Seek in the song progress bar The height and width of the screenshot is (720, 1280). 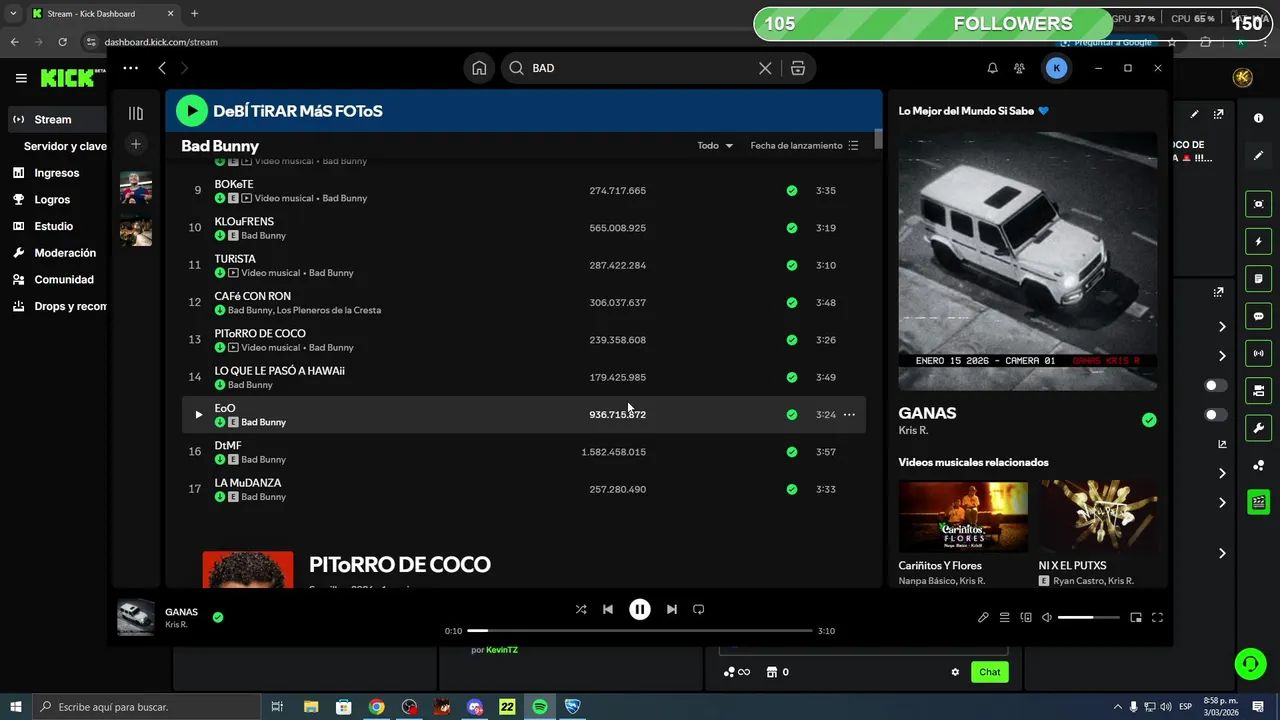tap(640, 631)
